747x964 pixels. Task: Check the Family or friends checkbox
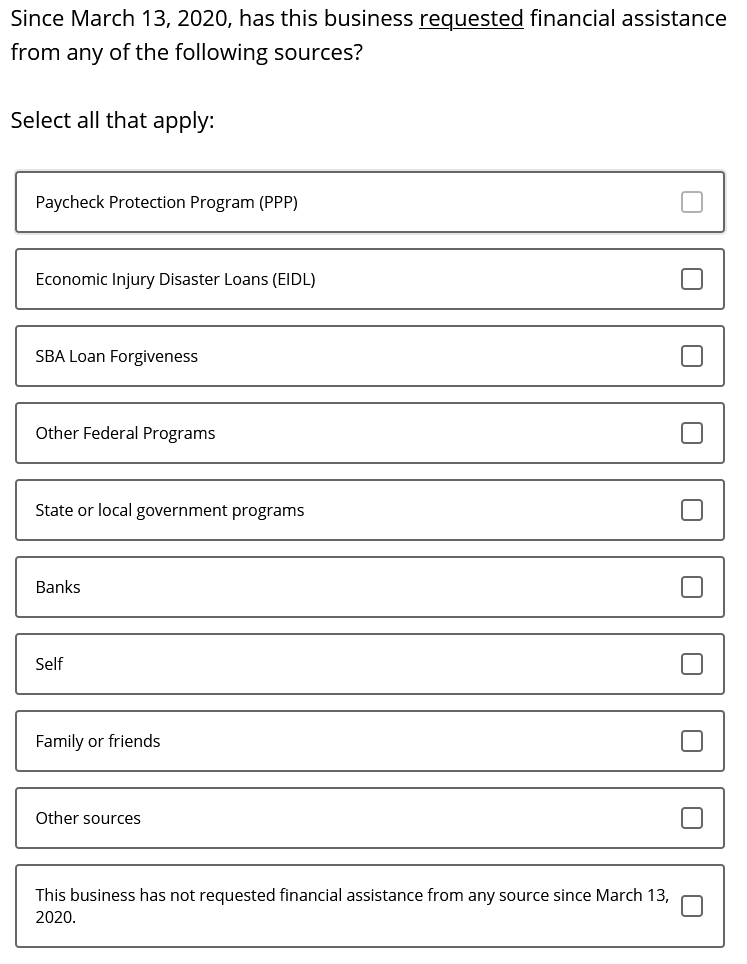point(692,741)
